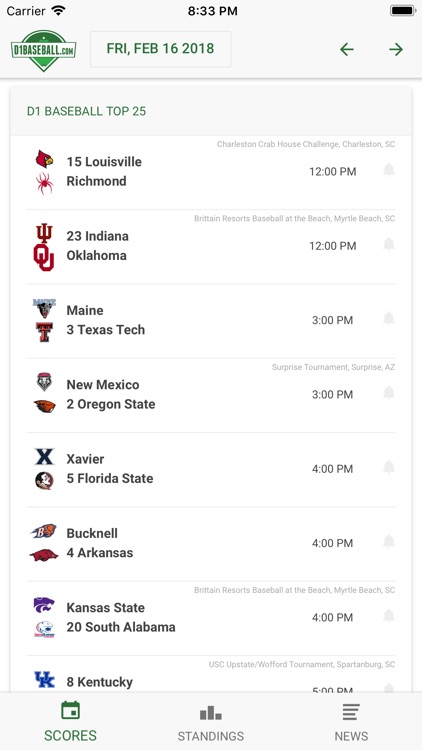Viewport: 422px width, 750px height.
Task: Enable bell for New Mexico vs Oregon State
Action: point(389,393)
